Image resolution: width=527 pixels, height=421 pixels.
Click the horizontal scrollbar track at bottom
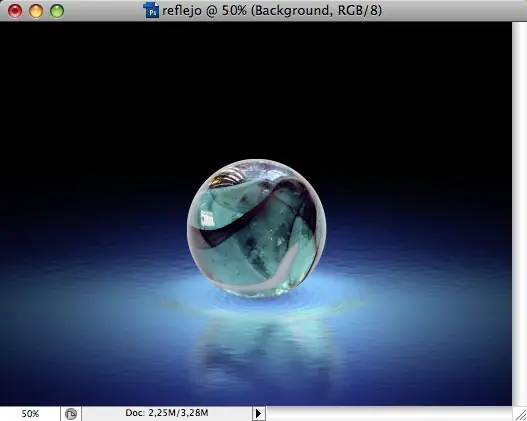tap(389, 414)
